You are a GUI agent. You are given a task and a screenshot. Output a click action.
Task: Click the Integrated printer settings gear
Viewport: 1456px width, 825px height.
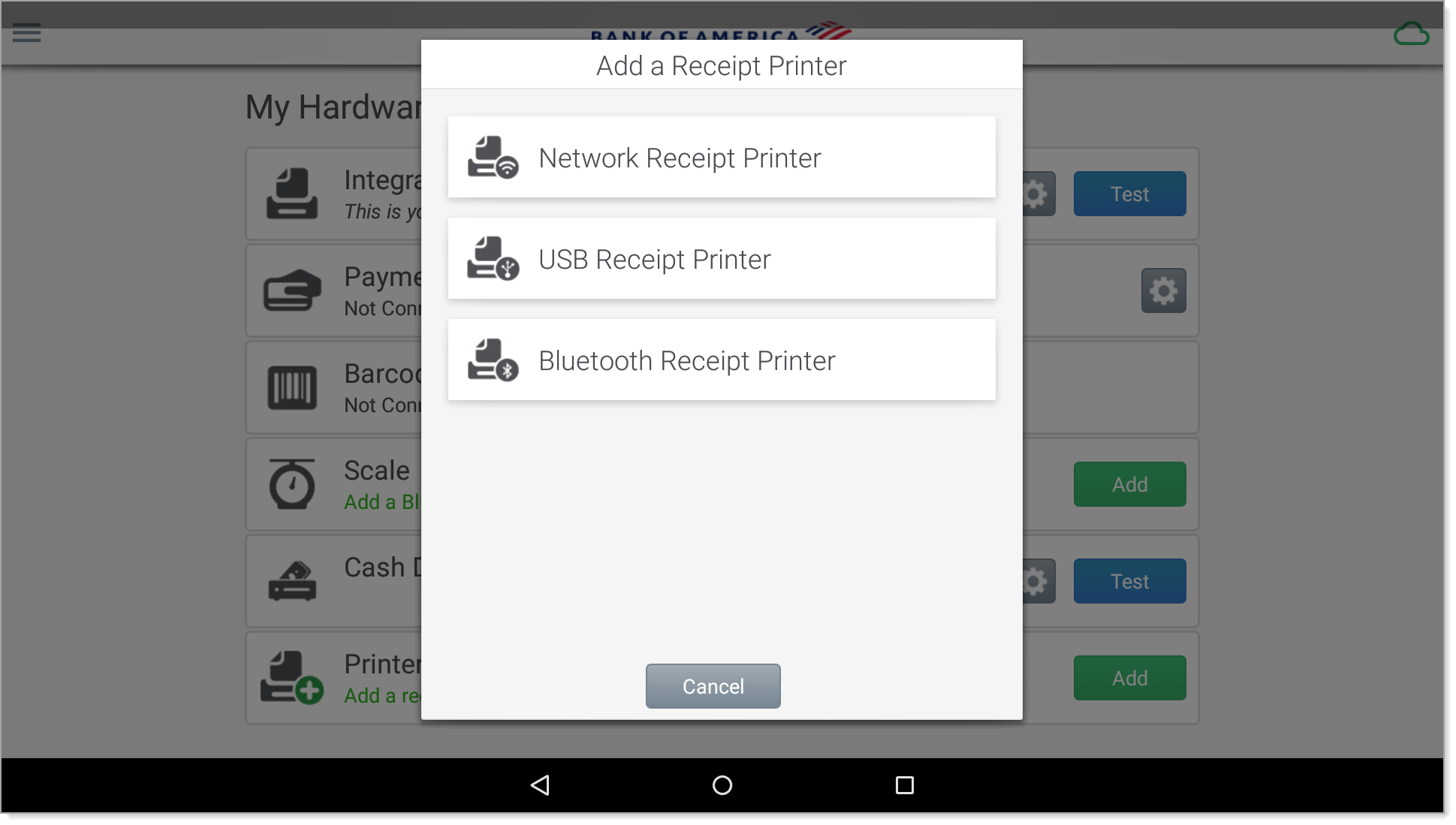[x=1035, y=193]
